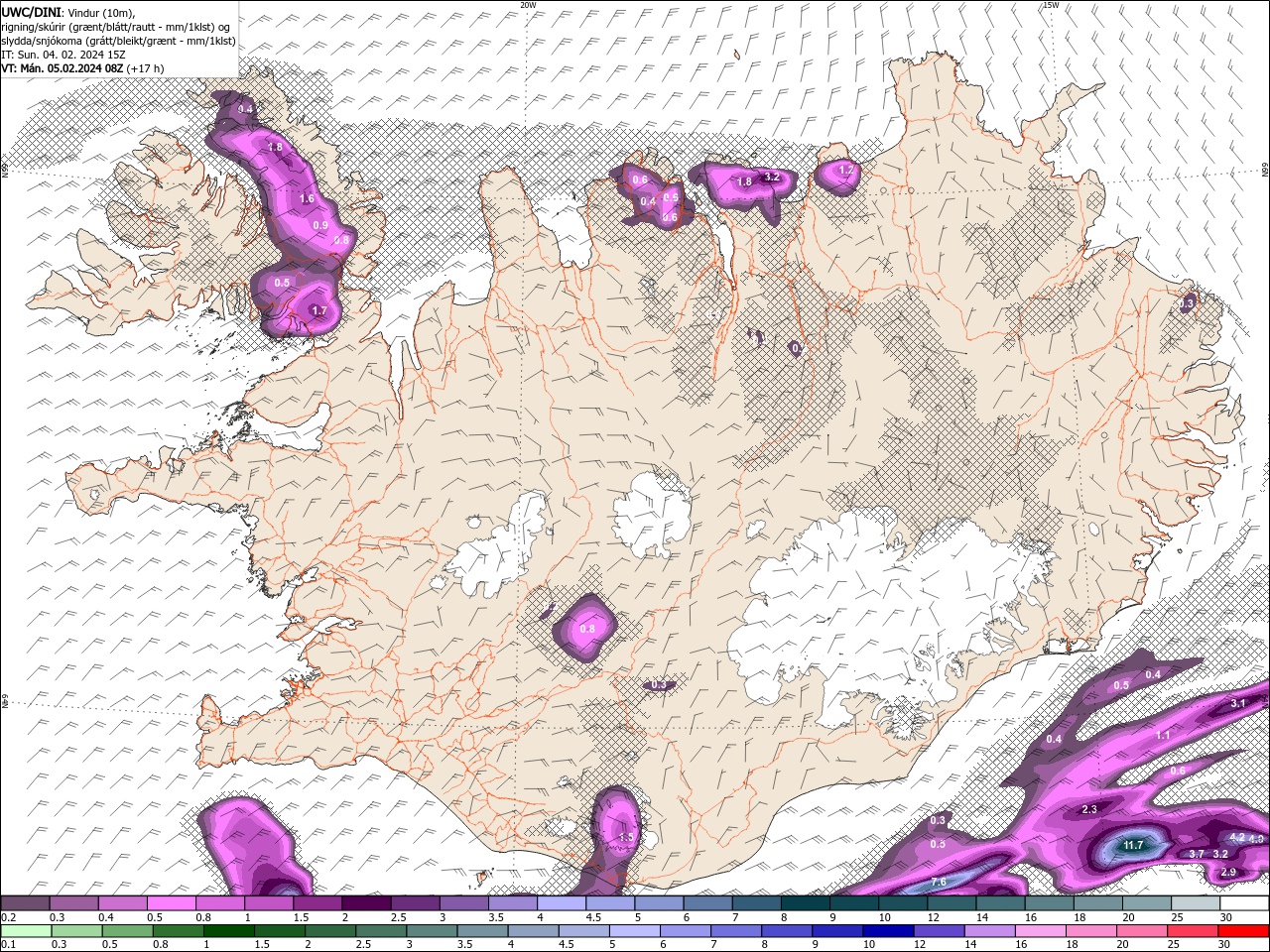Image resolution: width=1270 pixels, height=952 pixels.
Task: Click the pale lavender 4 swatch in purple legend
Action: coord(563,903)
